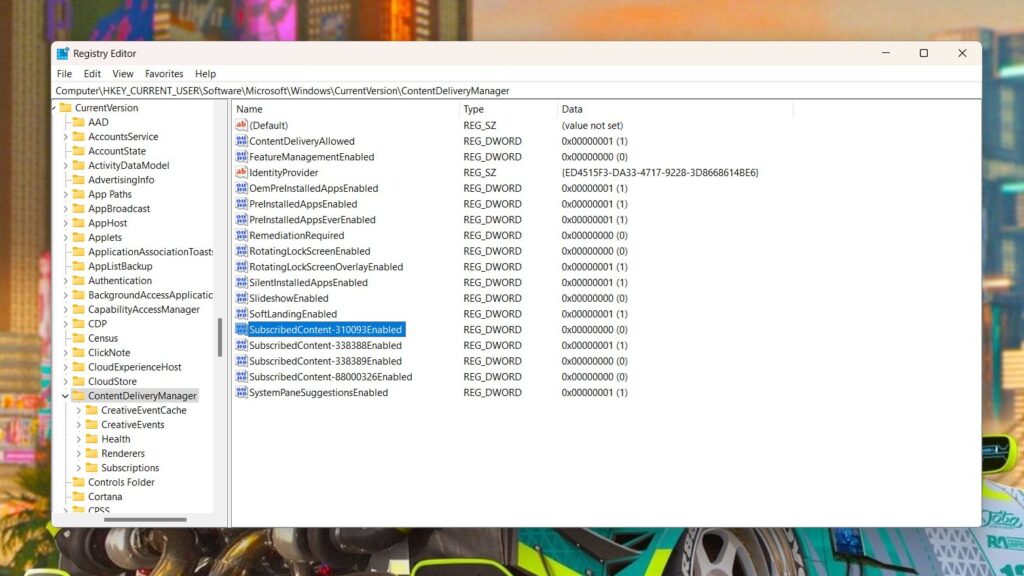1024x576 pixels.
Task: Open the Favorites menu
Action: coord(164,74)
